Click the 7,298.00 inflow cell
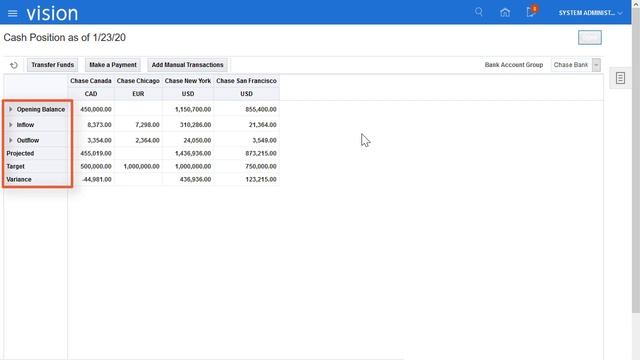The width and height of the screenshot is (640, 360). pos(138,125)
